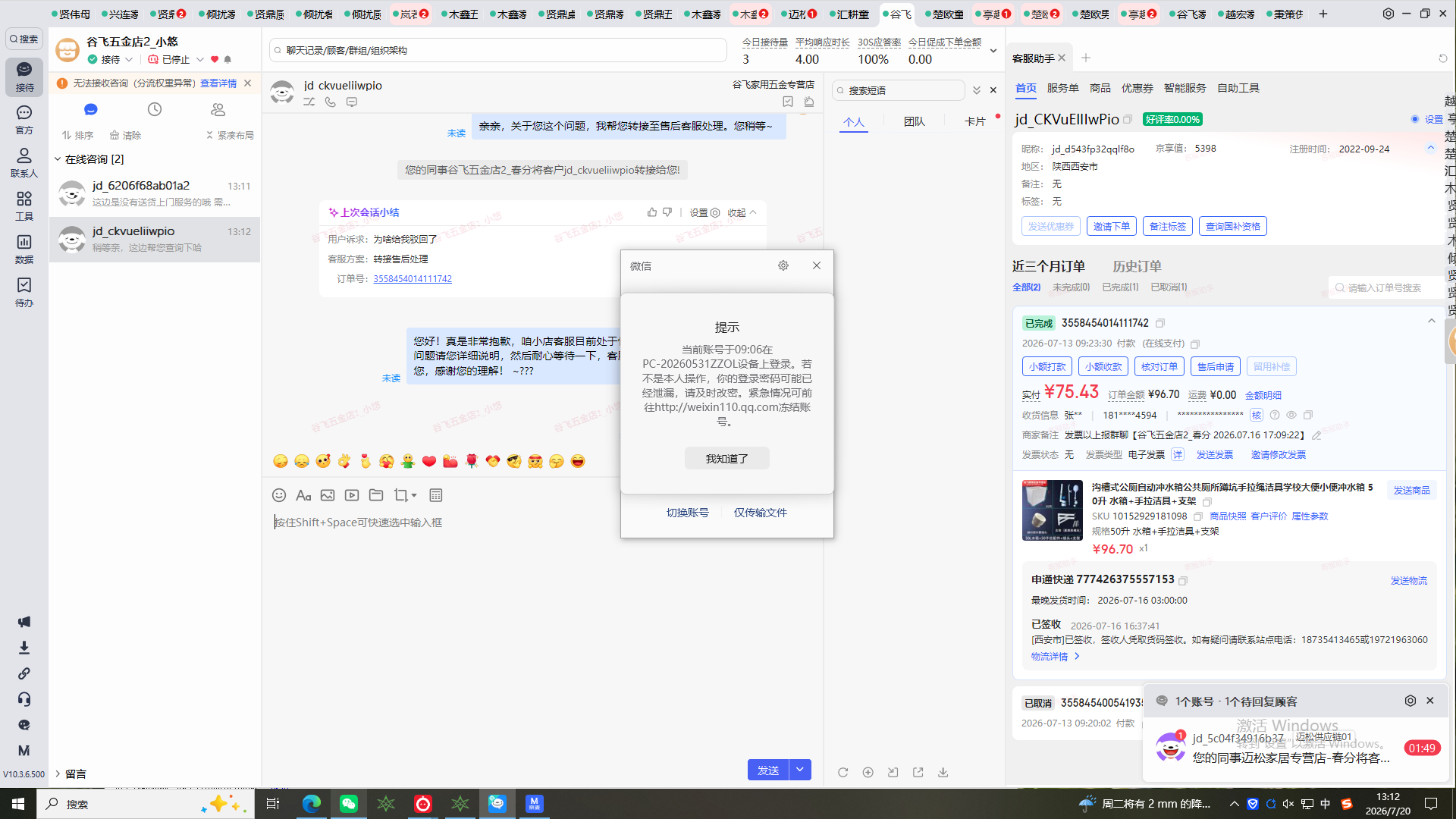The height and width of the screenshot is (819, 1456).
Task: Switch to the 服务单 tab
Action: pos(1063,88)
